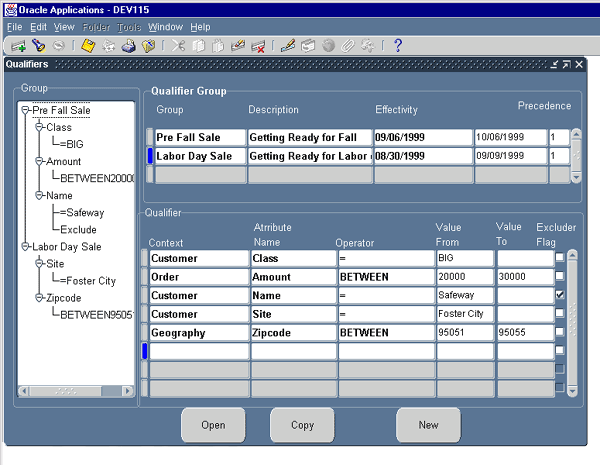Open Help with the question mark icon
Image resolution: width=600 pixels, height=465 pixels.
[x=397, y=46]
